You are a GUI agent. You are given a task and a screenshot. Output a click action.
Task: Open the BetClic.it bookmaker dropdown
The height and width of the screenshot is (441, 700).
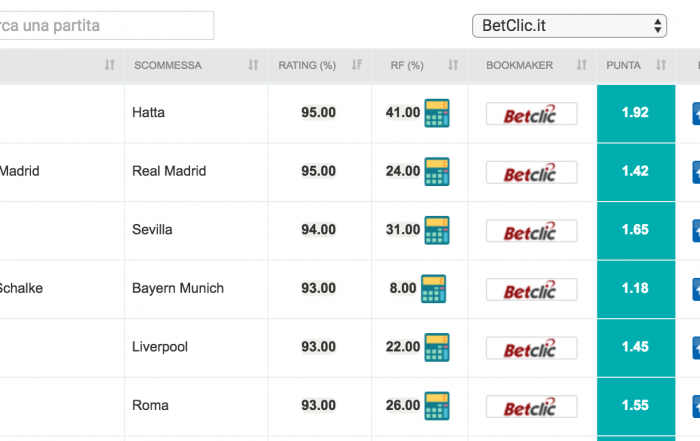(569, 26)
